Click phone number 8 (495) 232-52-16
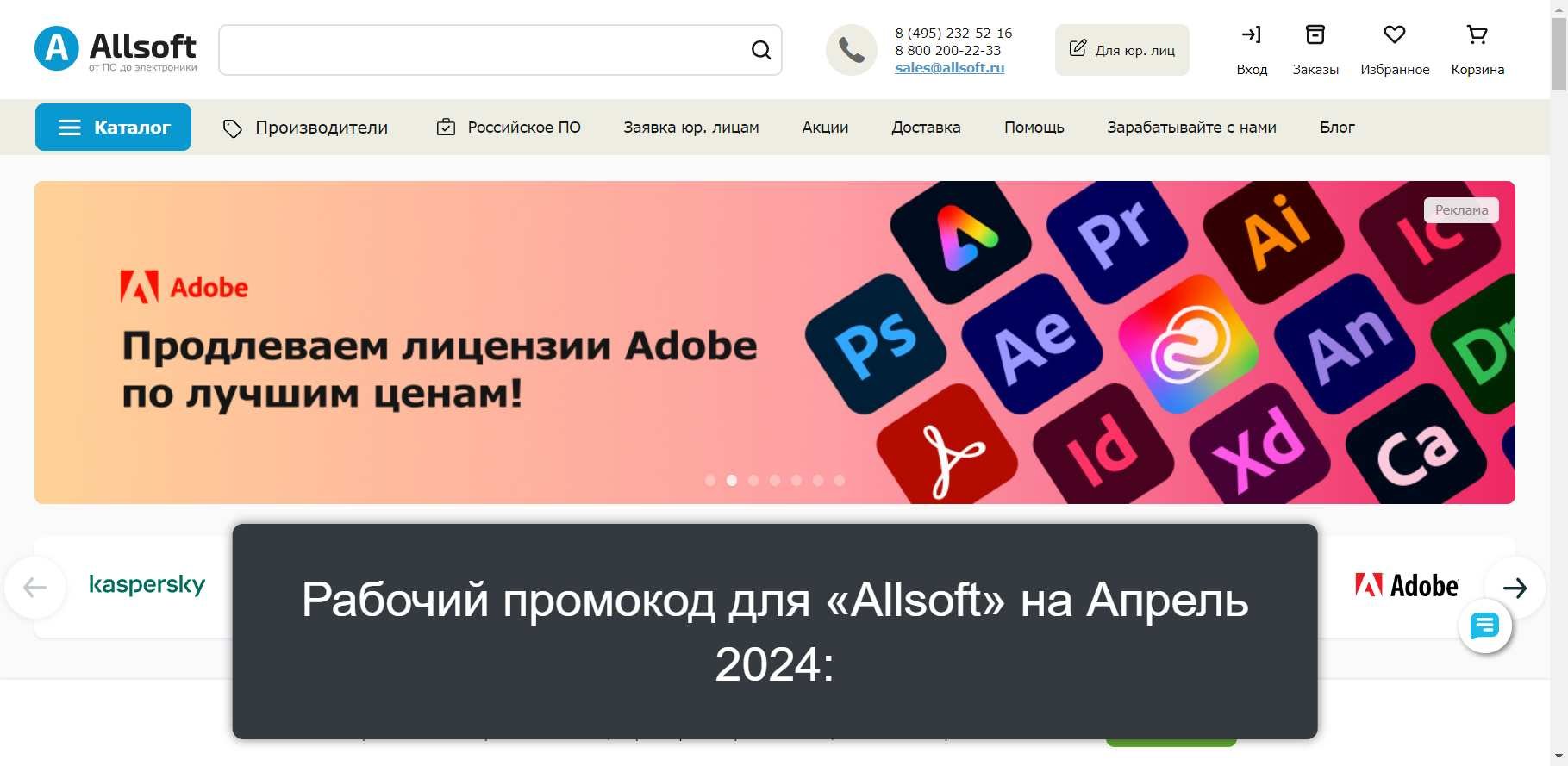 pos(953,33)
